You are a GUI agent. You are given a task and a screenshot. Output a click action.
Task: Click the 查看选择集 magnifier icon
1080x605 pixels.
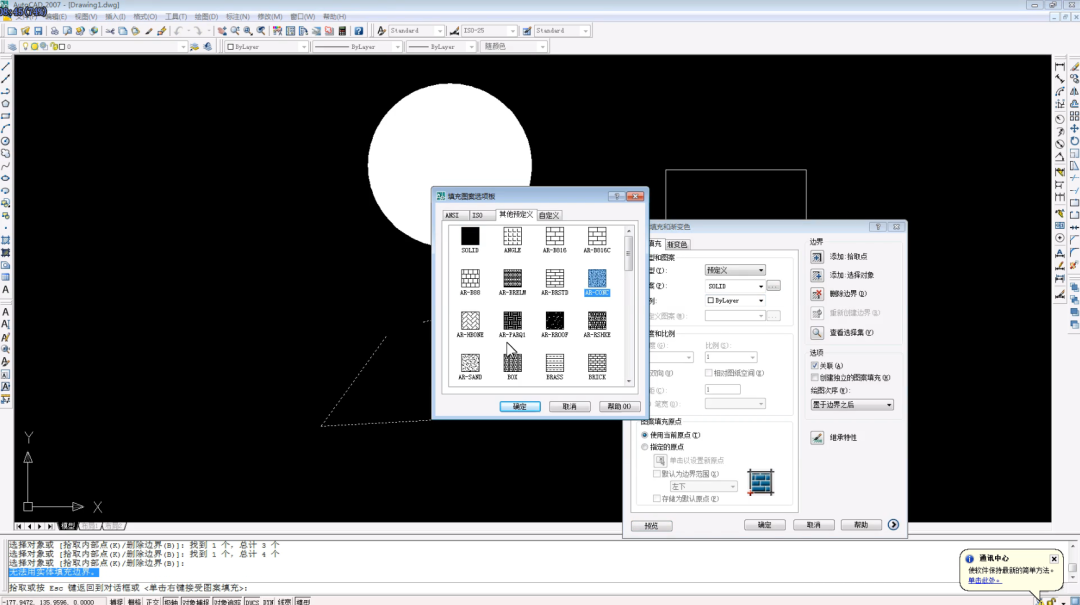click(817, 332)
